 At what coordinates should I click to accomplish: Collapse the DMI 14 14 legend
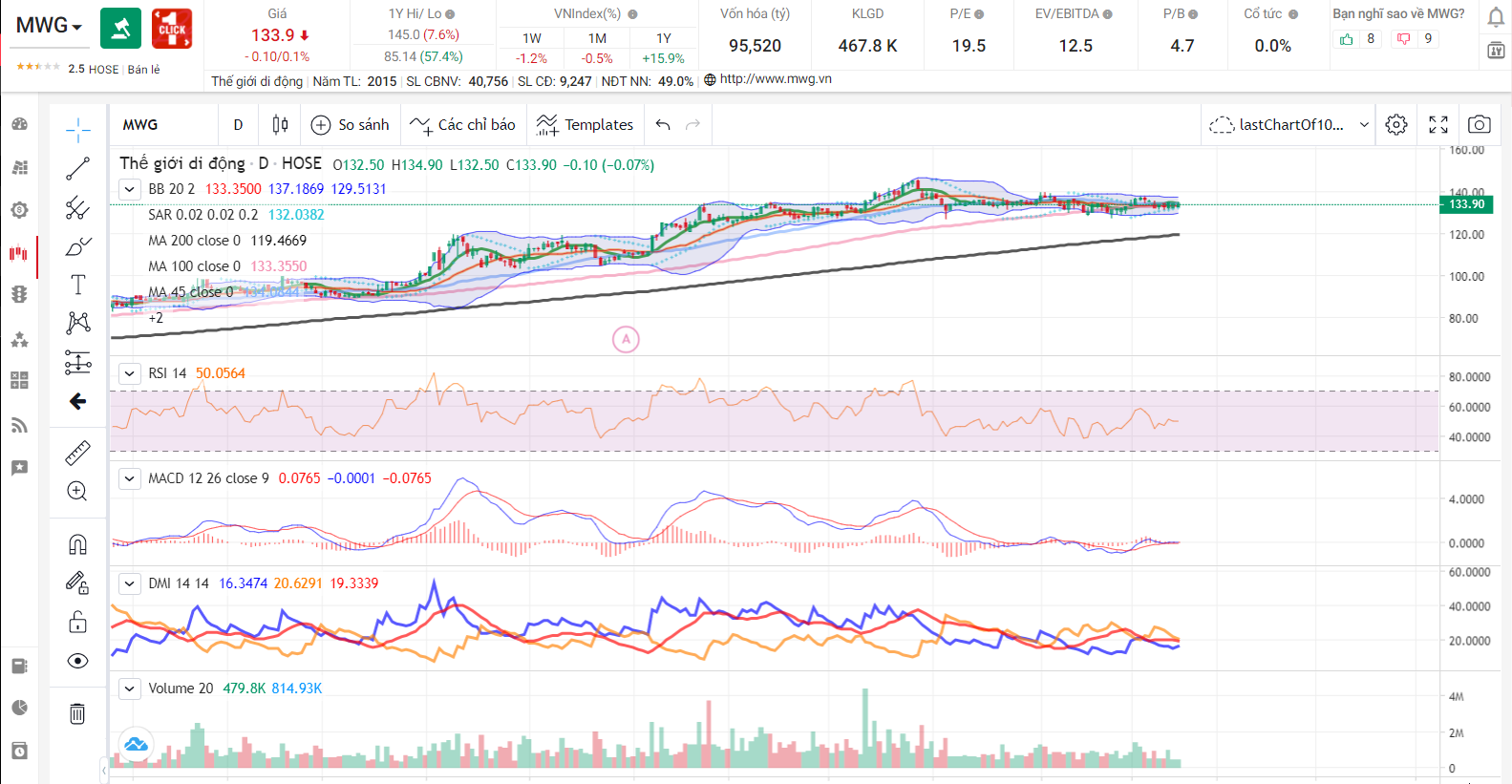click(130, 583)
